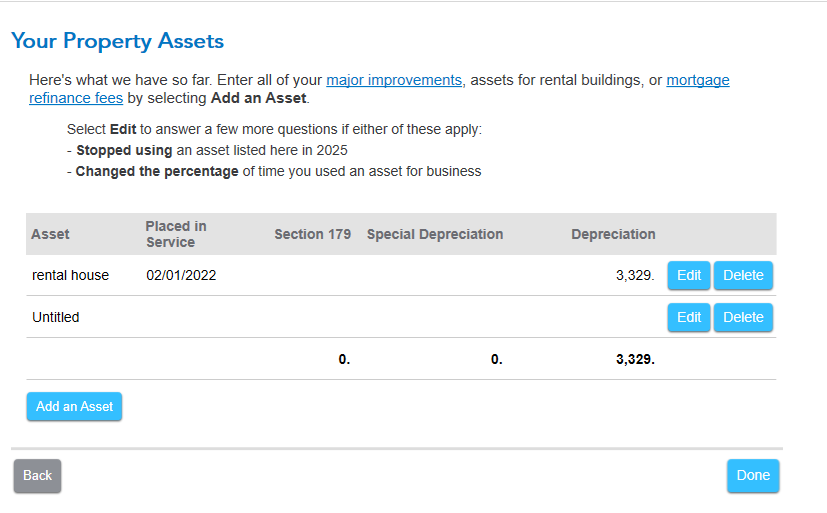Select the rental house asset name
The width and height of the screenshot is (827, 513).
(x=70, y=276)
